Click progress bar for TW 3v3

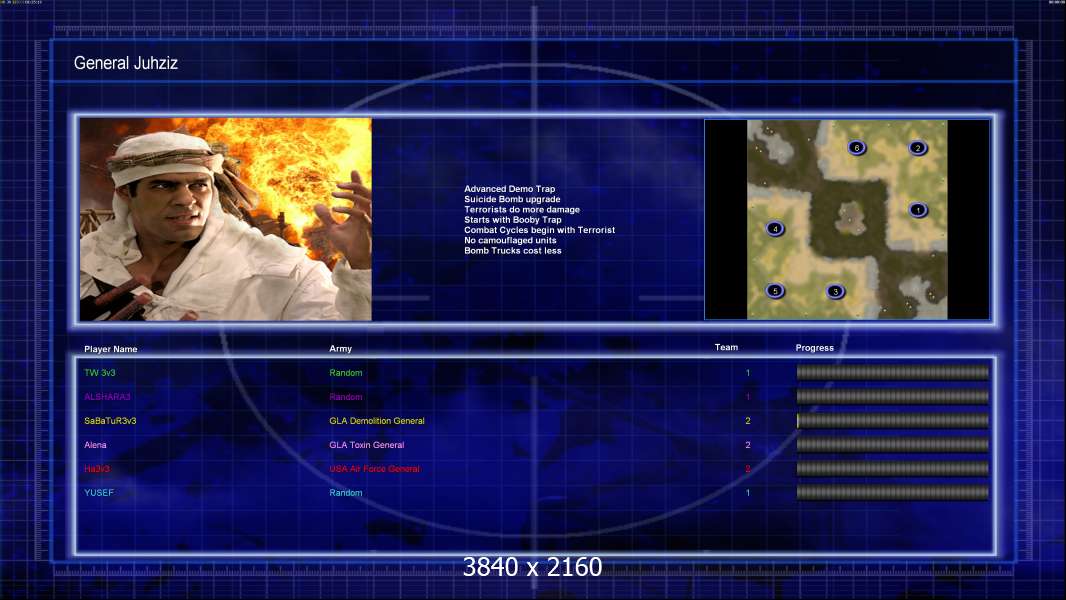point(893,372)
